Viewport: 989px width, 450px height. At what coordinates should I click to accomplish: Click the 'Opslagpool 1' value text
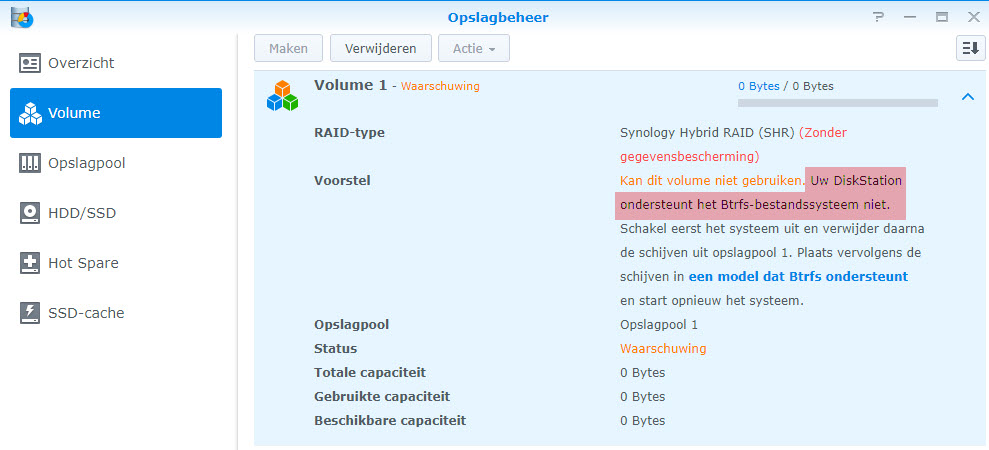[x=659, y=324]
